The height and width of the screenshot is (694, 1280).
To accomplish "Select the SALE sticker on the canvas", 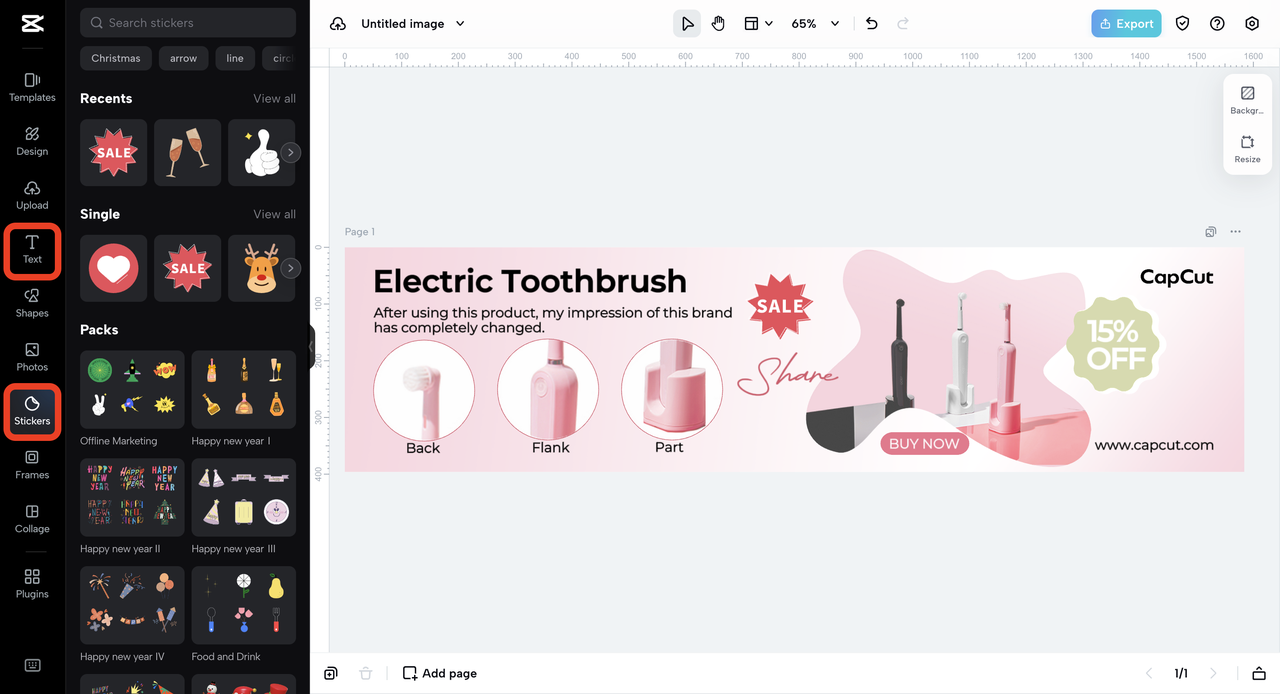I will click(780, 306).
